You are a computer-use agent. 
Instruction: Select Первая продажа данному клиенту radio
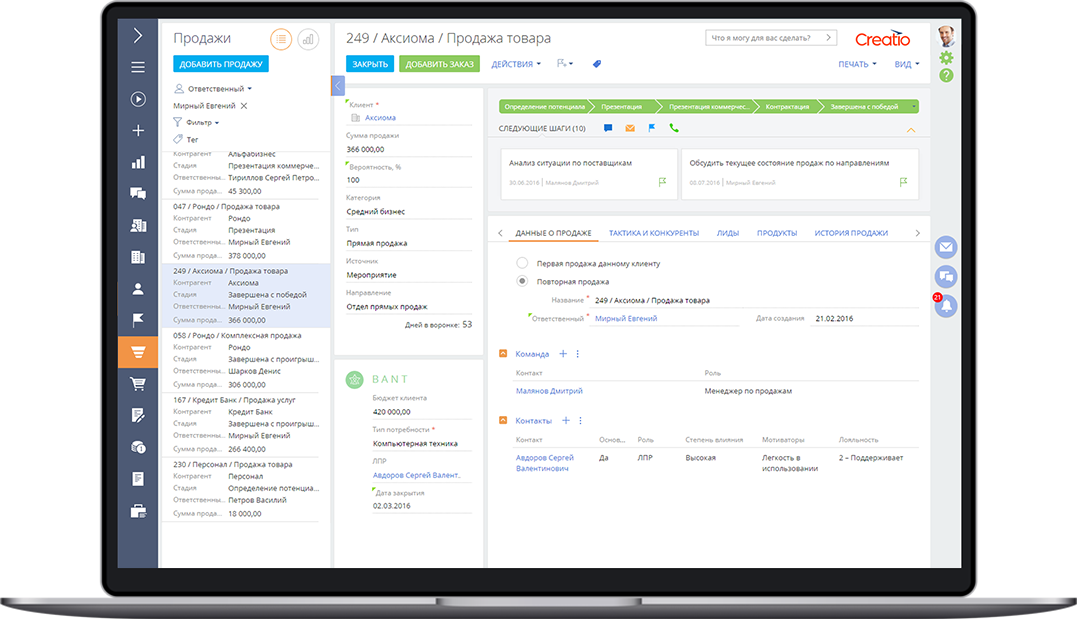tap(522, 263)
